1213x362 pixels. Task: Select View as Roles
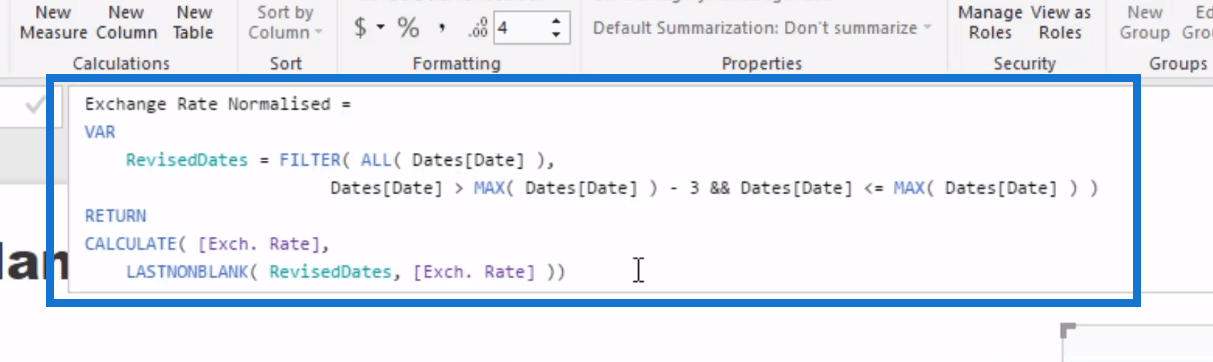1060,22
